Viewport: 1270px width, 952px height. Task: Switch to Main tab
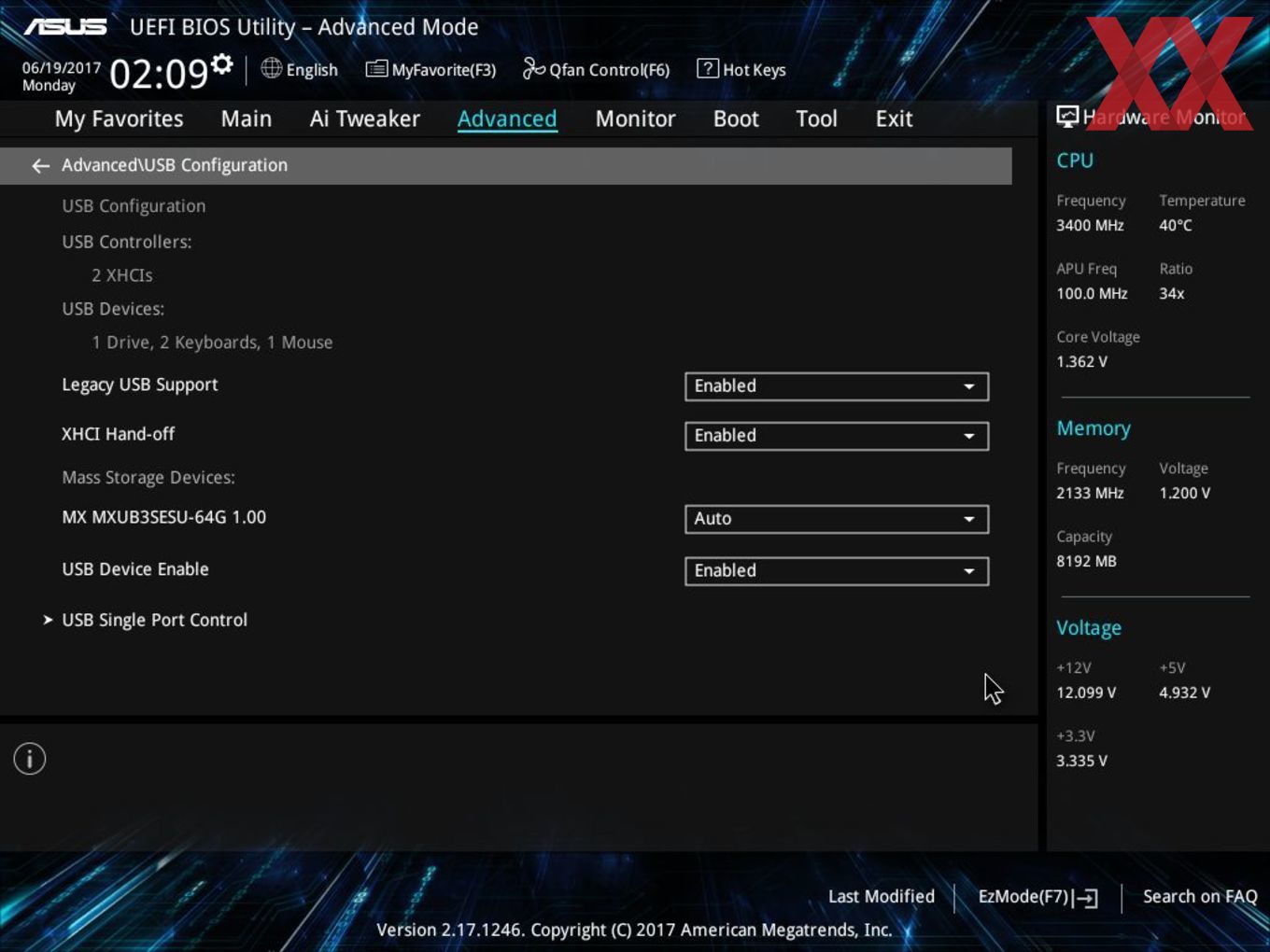[247, 119]
